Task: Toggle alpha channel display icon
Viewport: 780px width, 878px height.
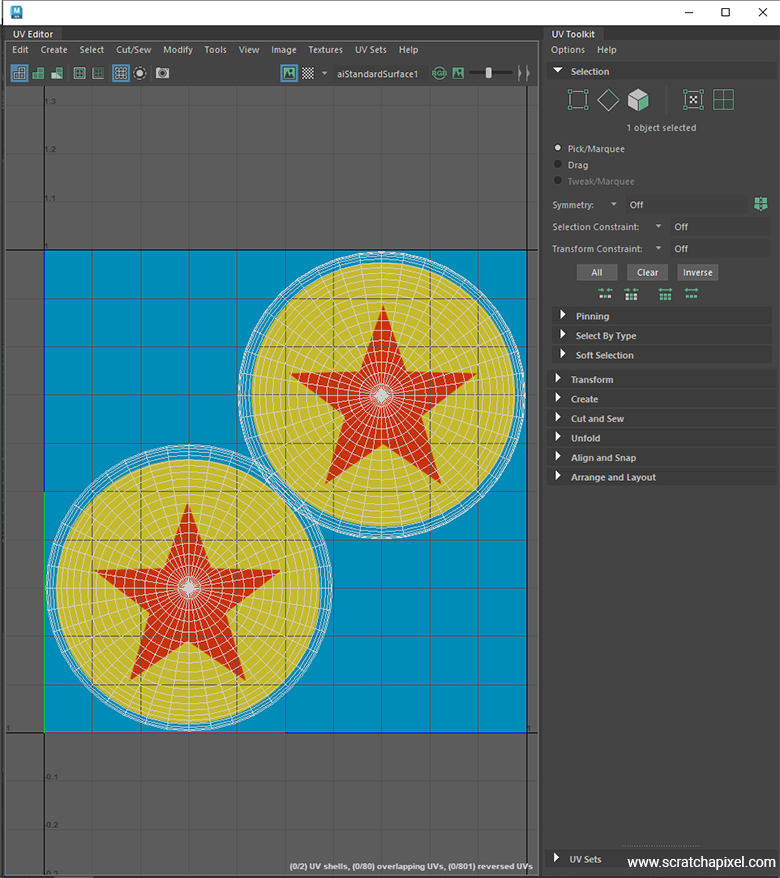Action: click(458, 73)
